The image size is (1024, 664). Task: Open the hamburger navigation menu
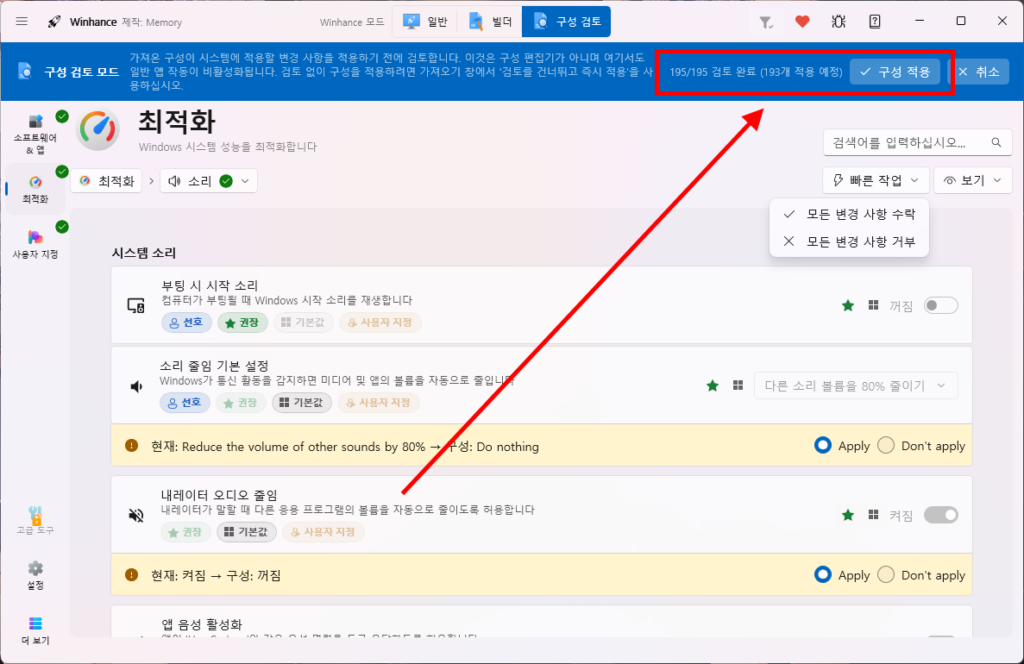[x=22, y=22]
